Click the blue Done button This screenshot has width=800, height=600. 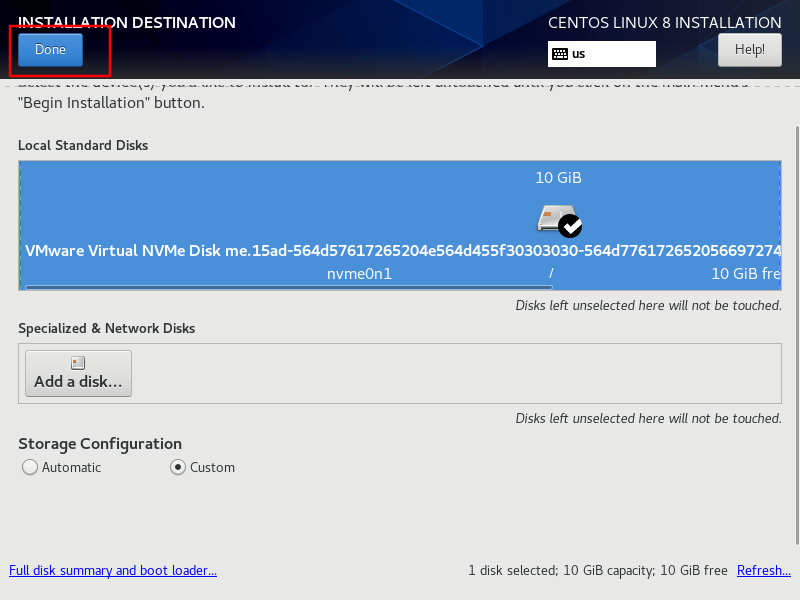(50, 49)
